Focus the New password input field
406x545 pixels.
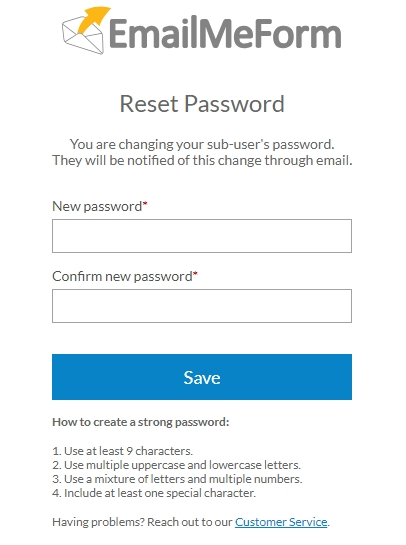point(202,236)
